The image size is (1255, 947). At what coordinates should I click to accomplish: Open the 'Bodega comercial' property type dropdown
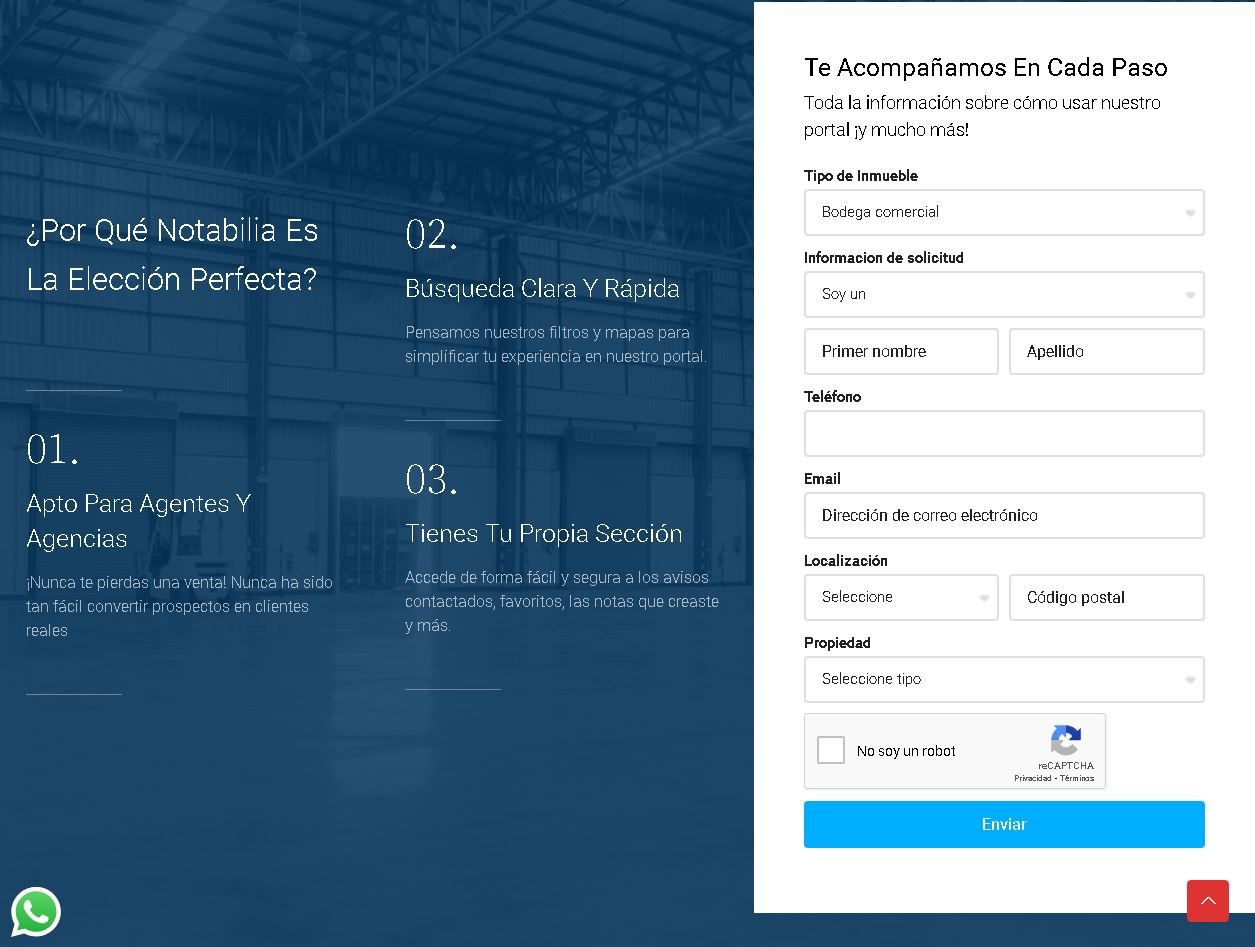point(1004,212)
